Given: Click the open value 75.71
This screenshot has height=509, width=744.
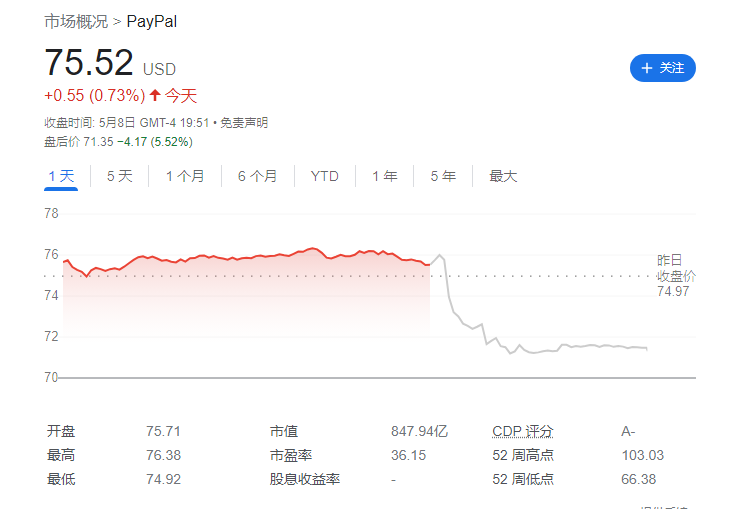Looking at the screenshot, I should click(163, 431).
